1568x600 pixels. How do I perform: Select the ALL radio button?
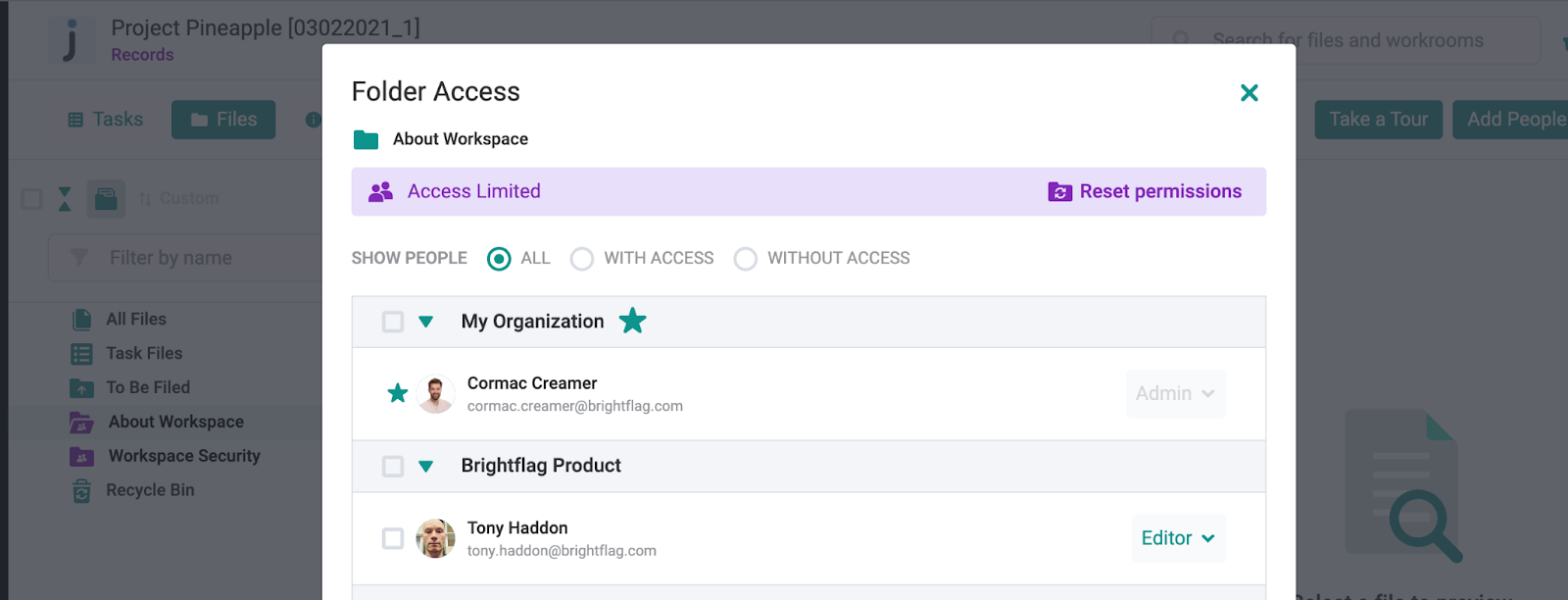click(x=499, y=259)
